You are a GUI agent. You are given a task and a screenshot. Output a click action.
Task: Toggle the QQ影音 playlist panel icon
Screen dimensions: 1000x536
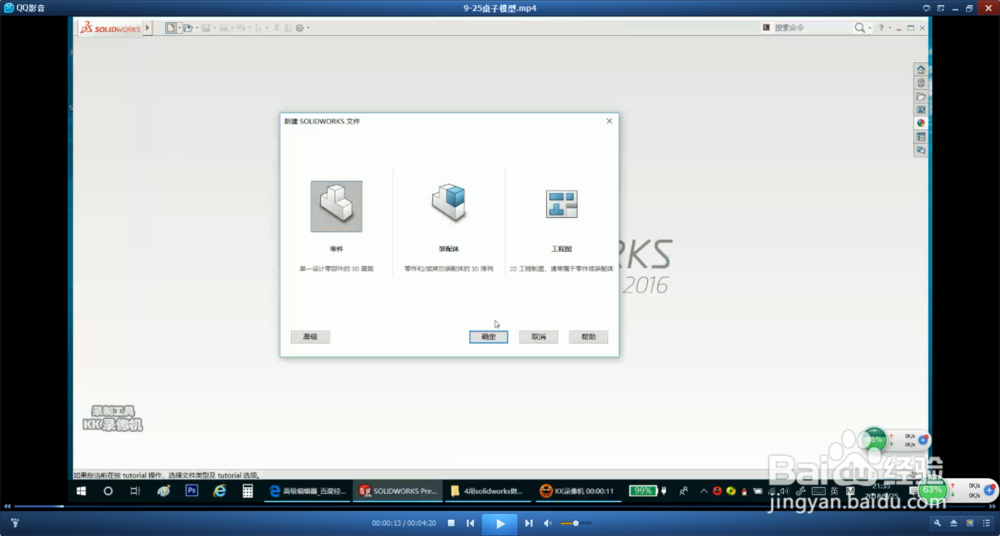pyautogui.click(x=987, y=523)
